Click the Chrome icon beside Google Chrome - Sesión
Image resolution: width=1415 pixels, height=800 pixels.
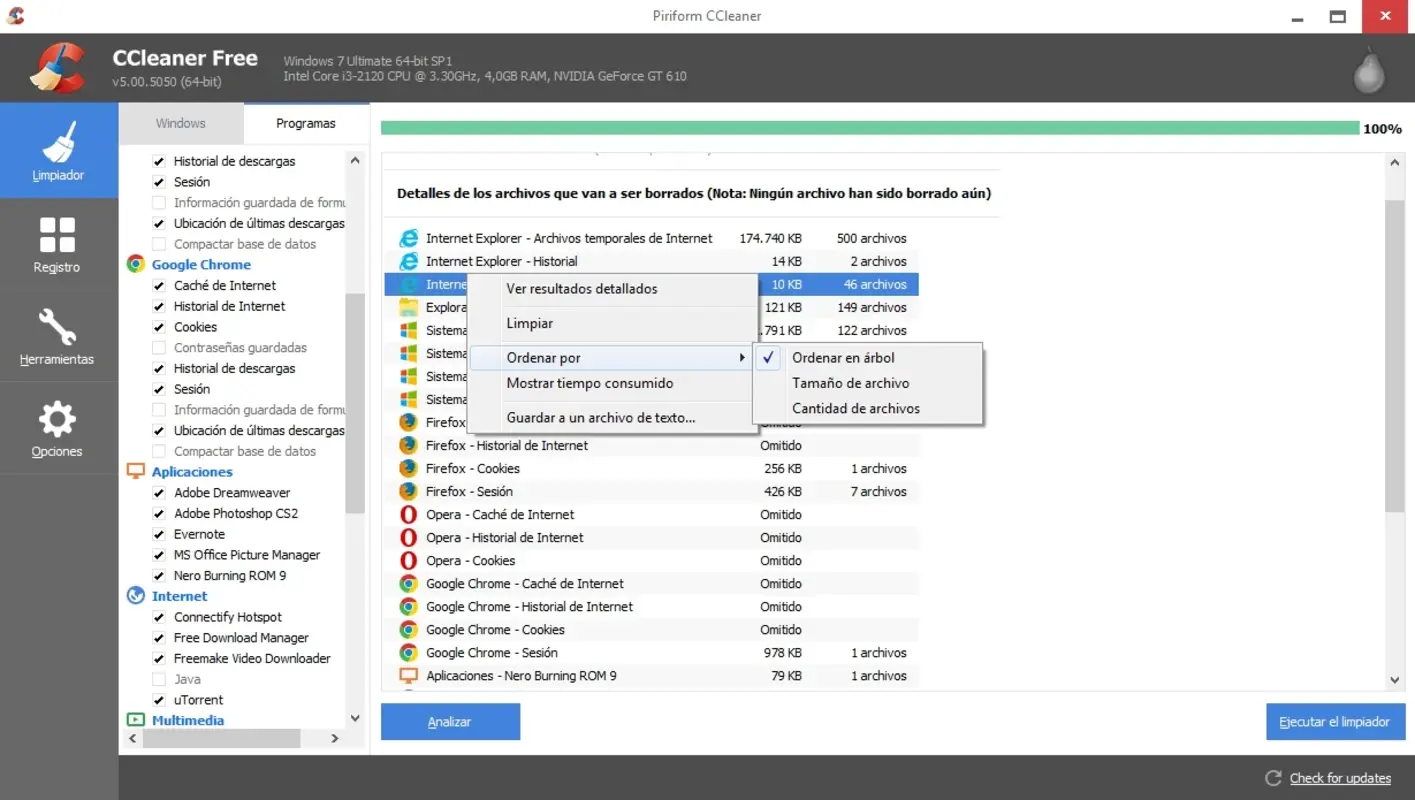(x=409, y=652)
